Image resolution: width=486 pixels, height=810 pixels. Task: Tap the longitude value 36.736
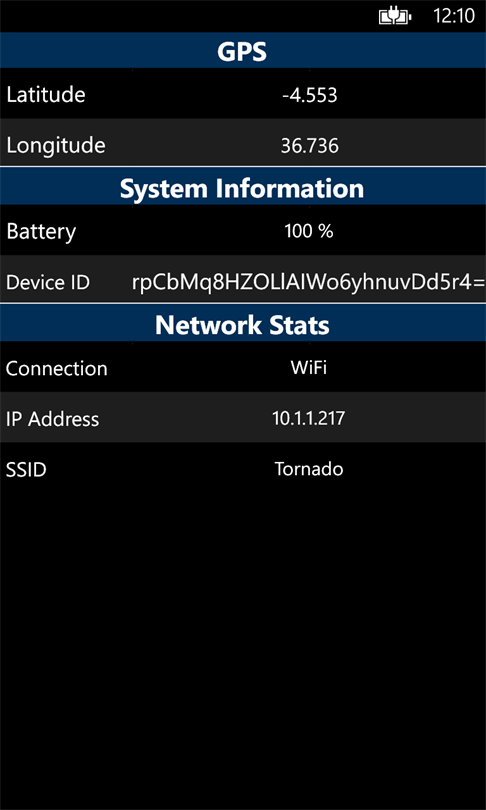click(309, 146)
